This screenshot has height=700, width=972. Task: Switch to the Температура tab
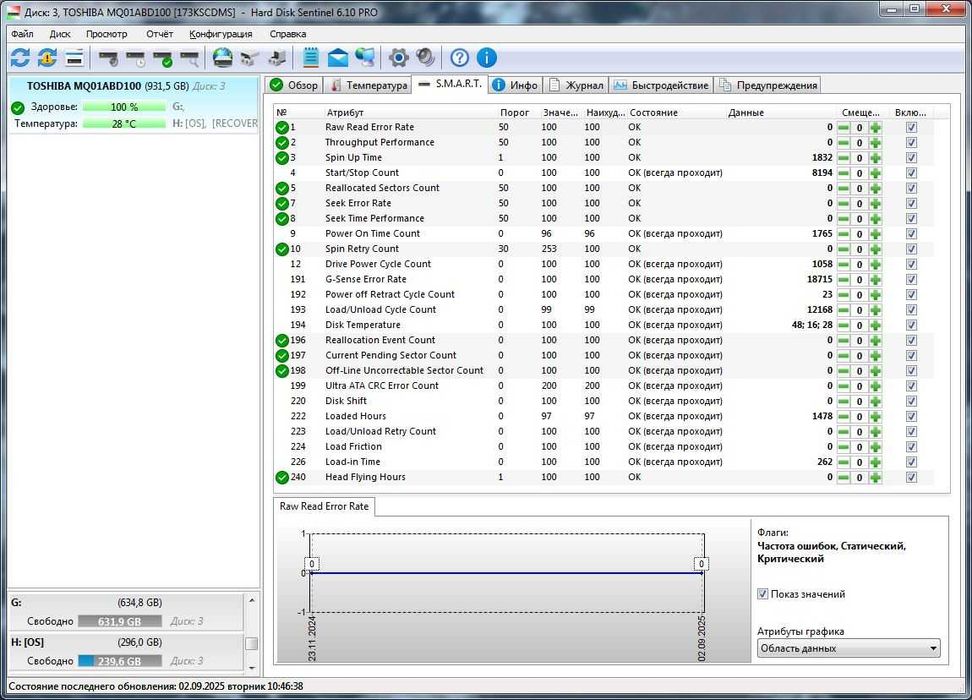tap(368, 86)
